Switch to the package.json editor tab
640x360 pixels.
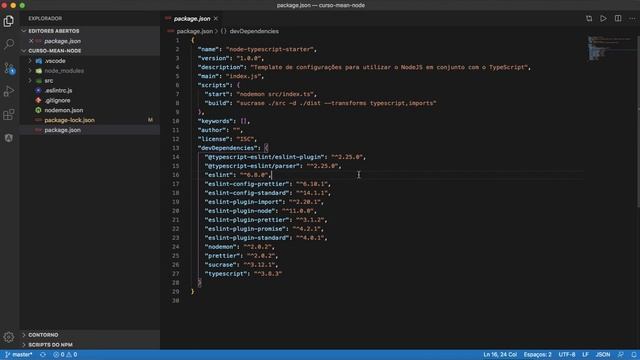point(192,19)
